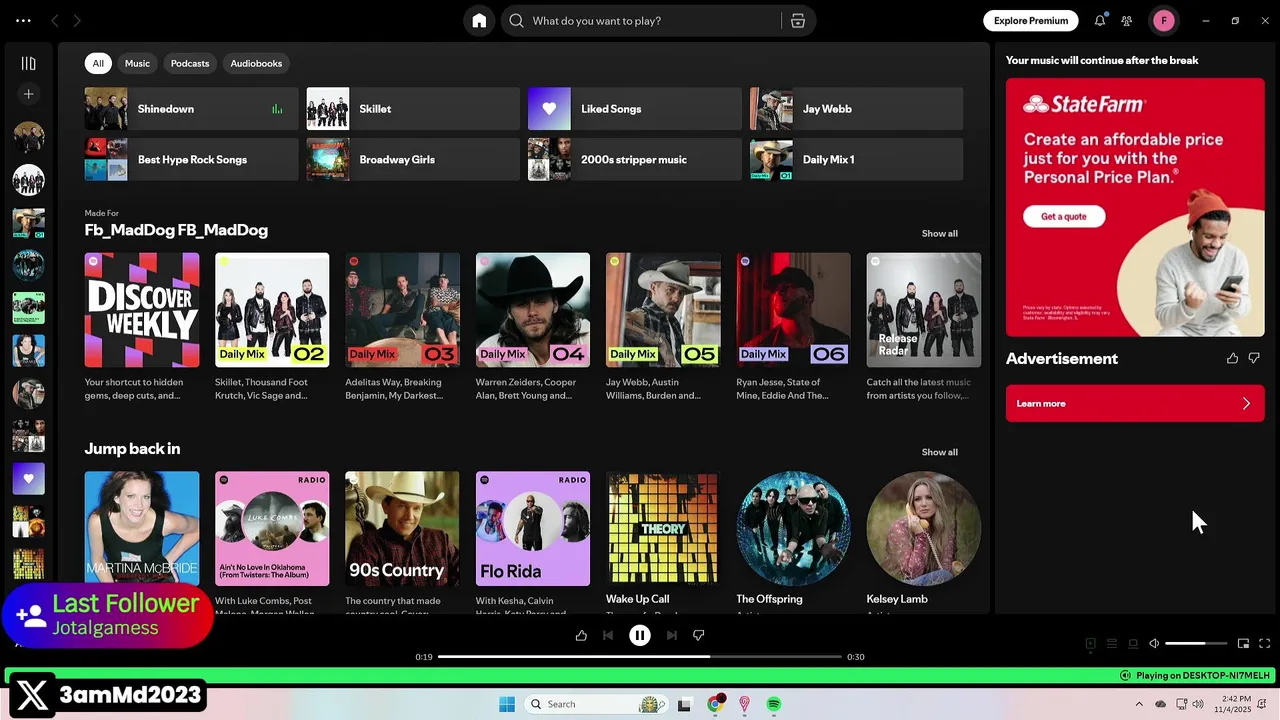Toggle the Queue panel icon
1280x720 pixels.
pos(1112,644)
